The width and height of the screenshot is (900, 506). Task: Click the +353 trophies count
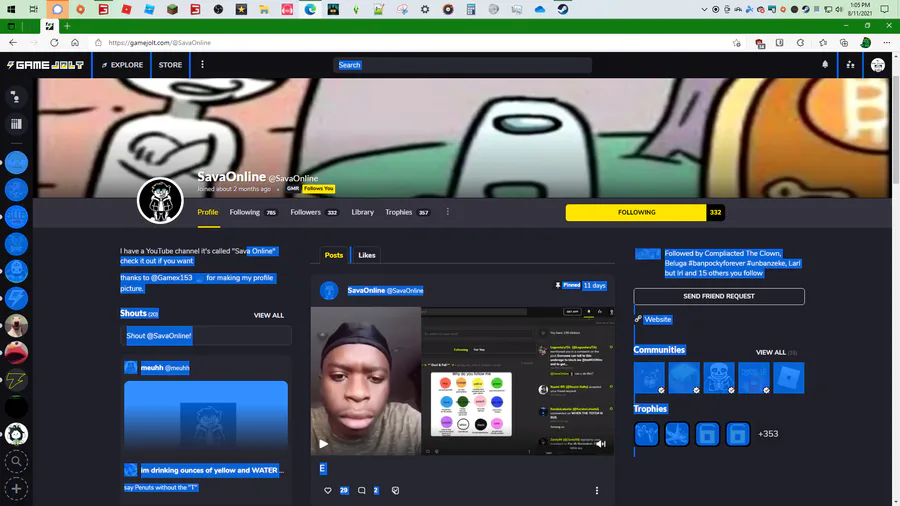[x=768, y=434]
